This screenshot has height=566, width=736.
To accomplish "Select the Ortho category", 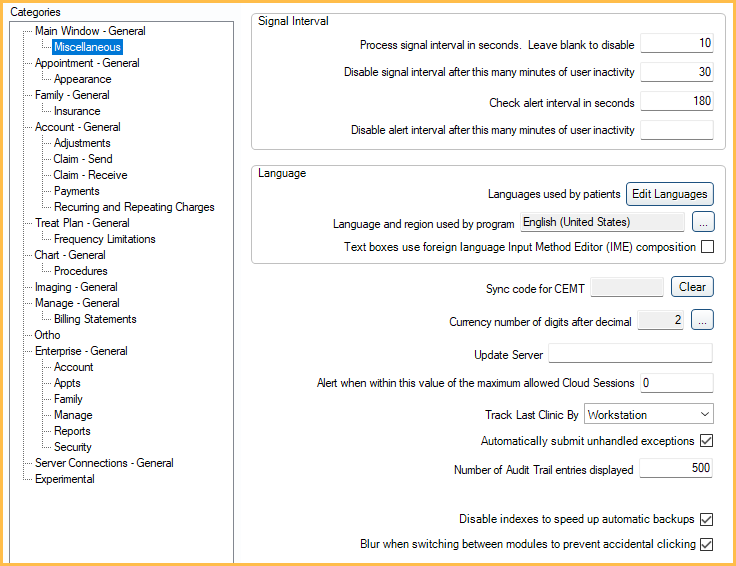I will point(47,335).
